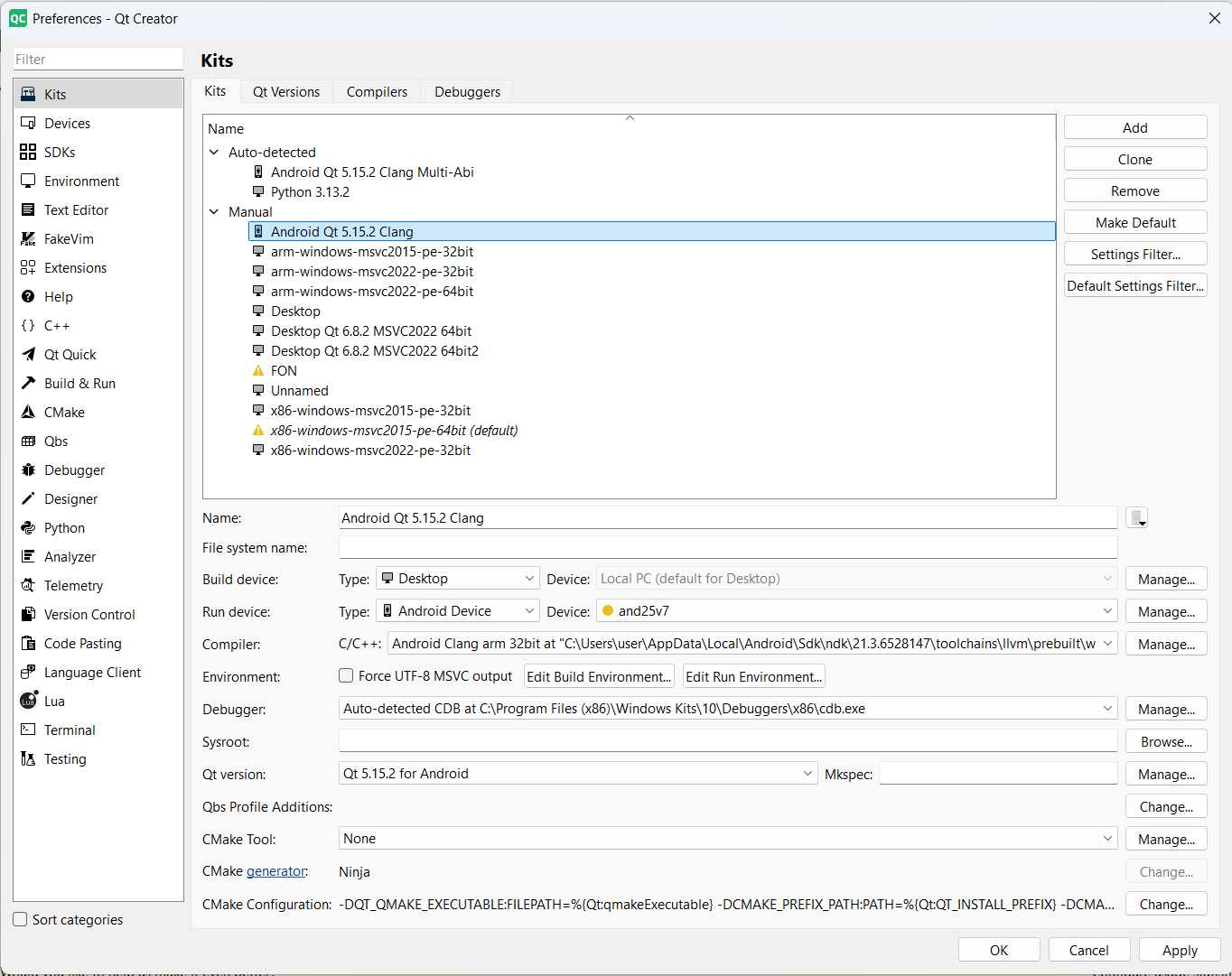Viewport: 1232px width, 976px height.
Task: Select the Qt Quick paper-plane icon
Action: pos(28,354)
